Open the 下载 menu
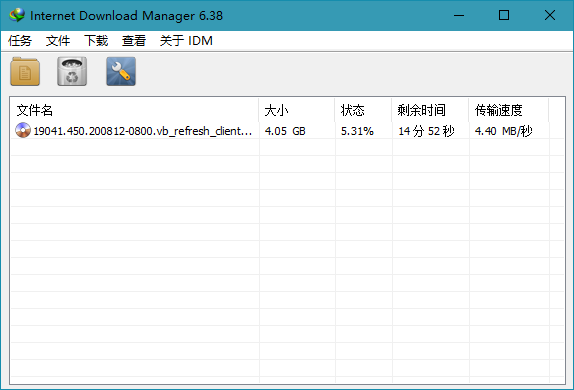The width and height of the screenshot is (574, 390). [96, 41]
